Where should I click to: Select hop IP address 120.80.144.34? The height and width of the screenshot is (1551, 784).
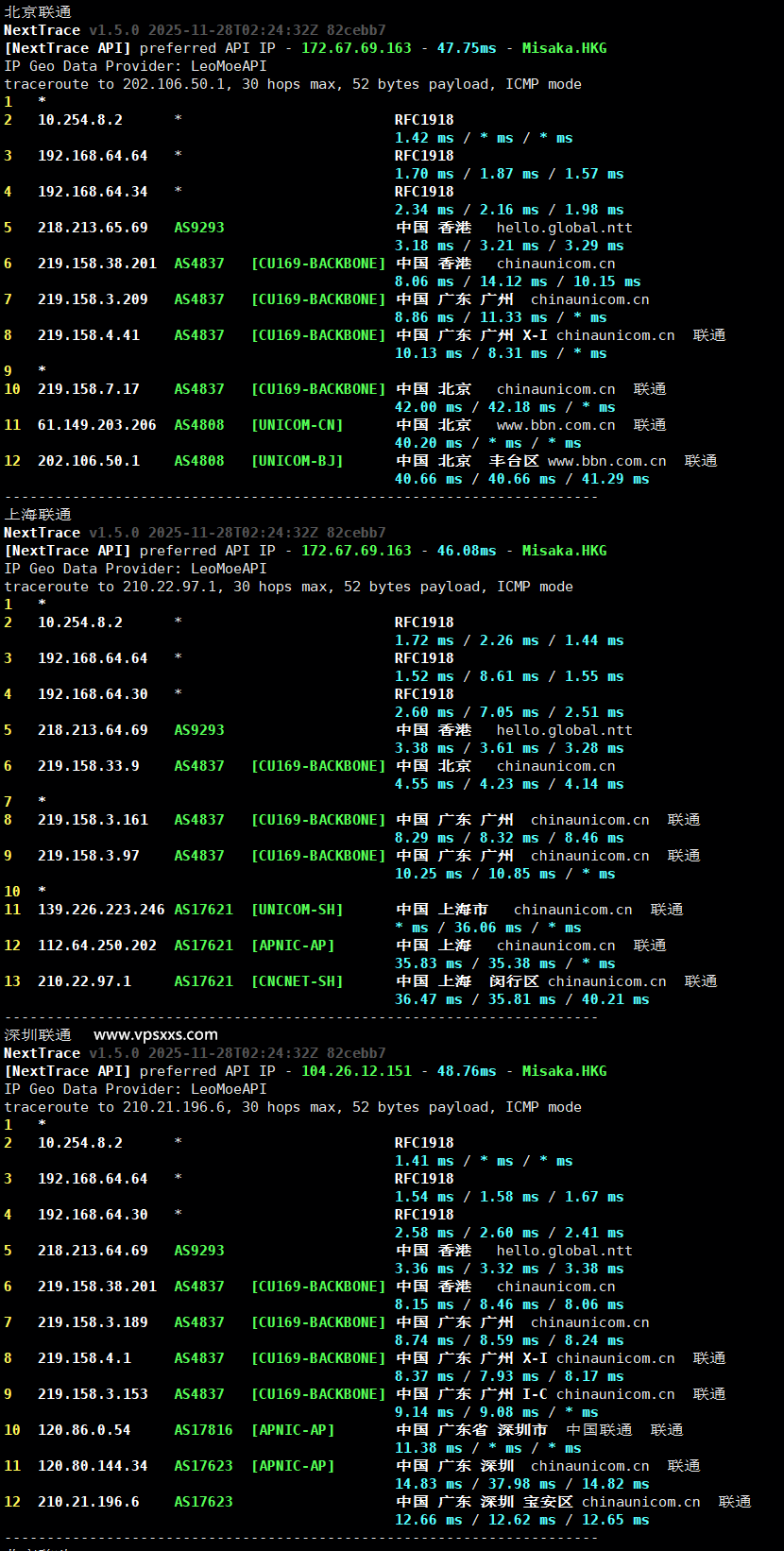93,1466
